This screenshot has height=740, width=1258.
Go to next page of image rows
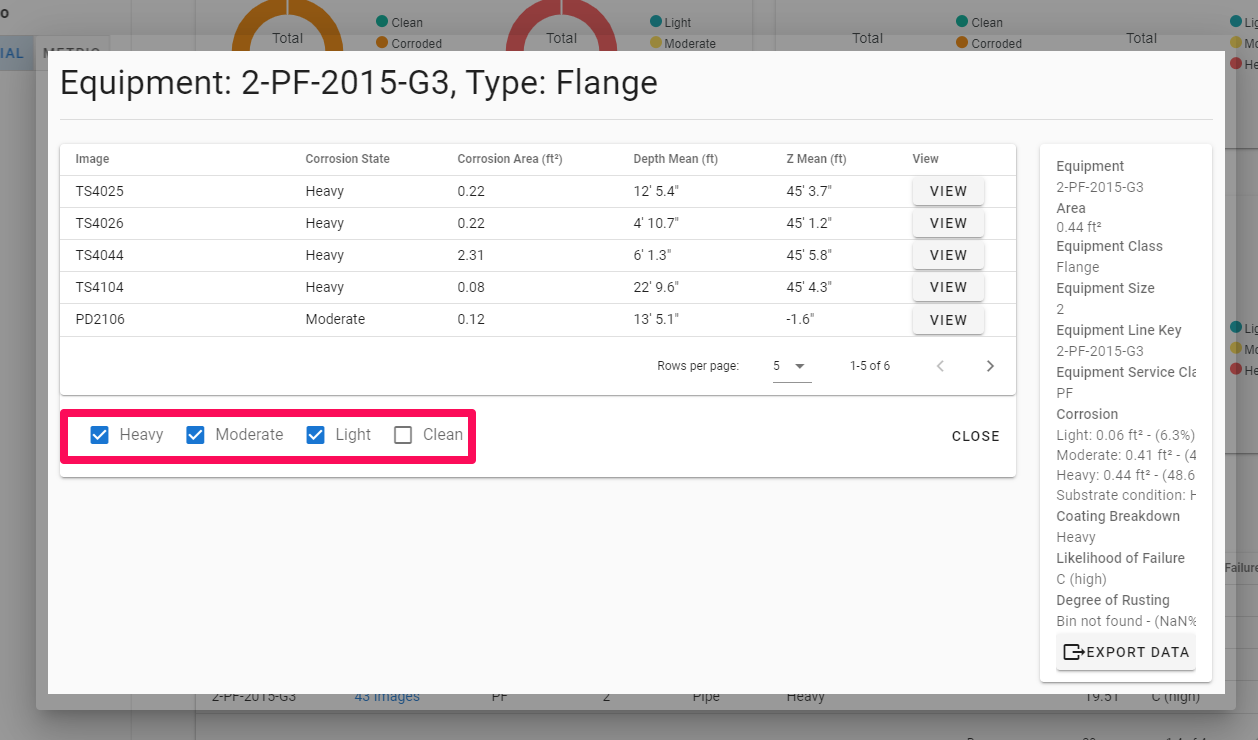tap(990, 366)
